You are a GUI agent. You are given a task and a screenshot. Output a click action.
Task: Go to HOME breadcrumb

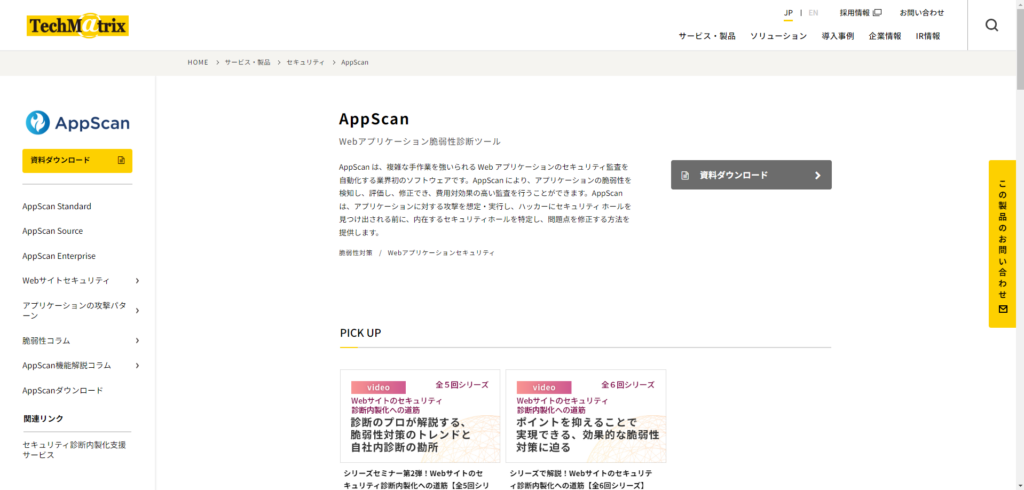[x=197, y=62]
